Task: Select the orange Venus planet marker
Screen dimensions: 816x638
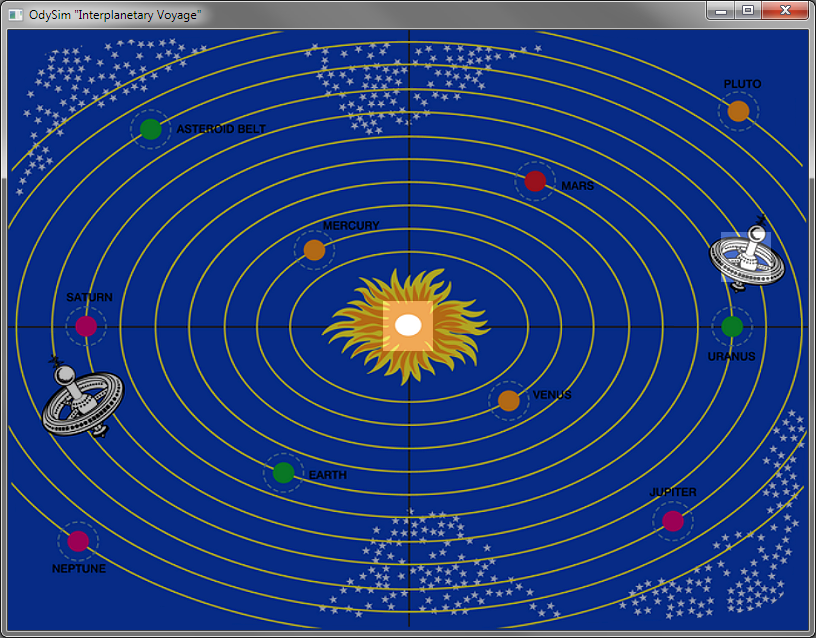Action: point(508,401)
